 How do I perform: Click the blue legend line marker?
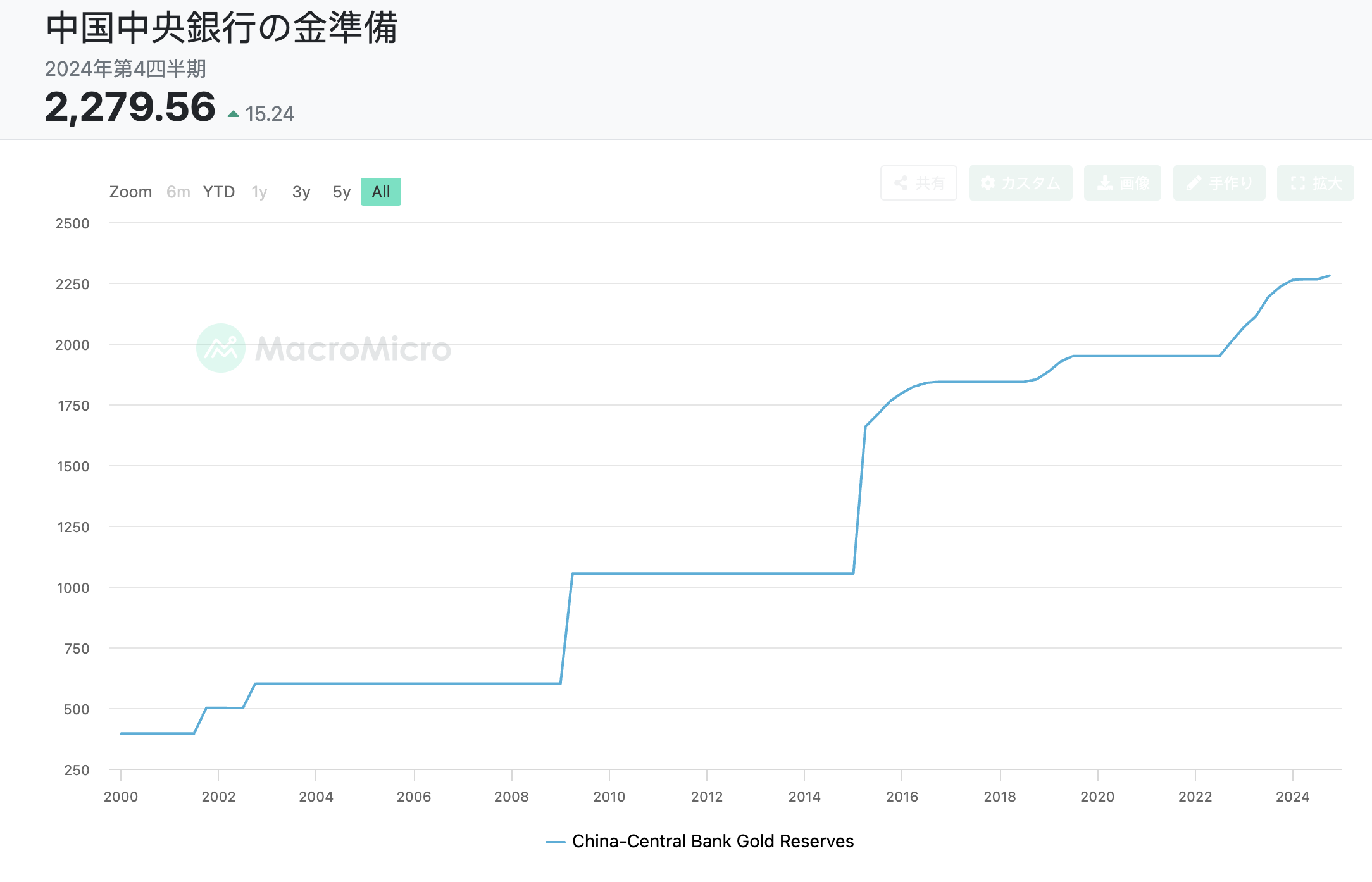[555, 842]
